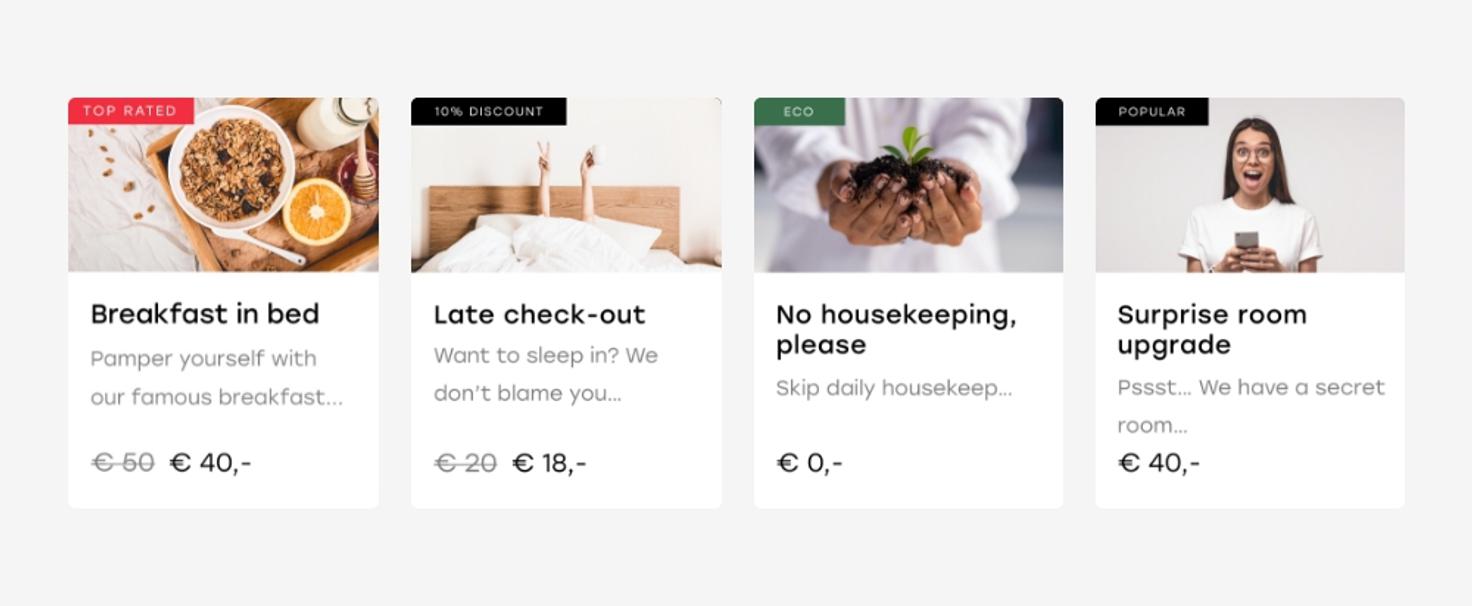Click the black POPULAR badge
The height and width of the screenshot is (606, 1472).
[x=1151, y=111]
